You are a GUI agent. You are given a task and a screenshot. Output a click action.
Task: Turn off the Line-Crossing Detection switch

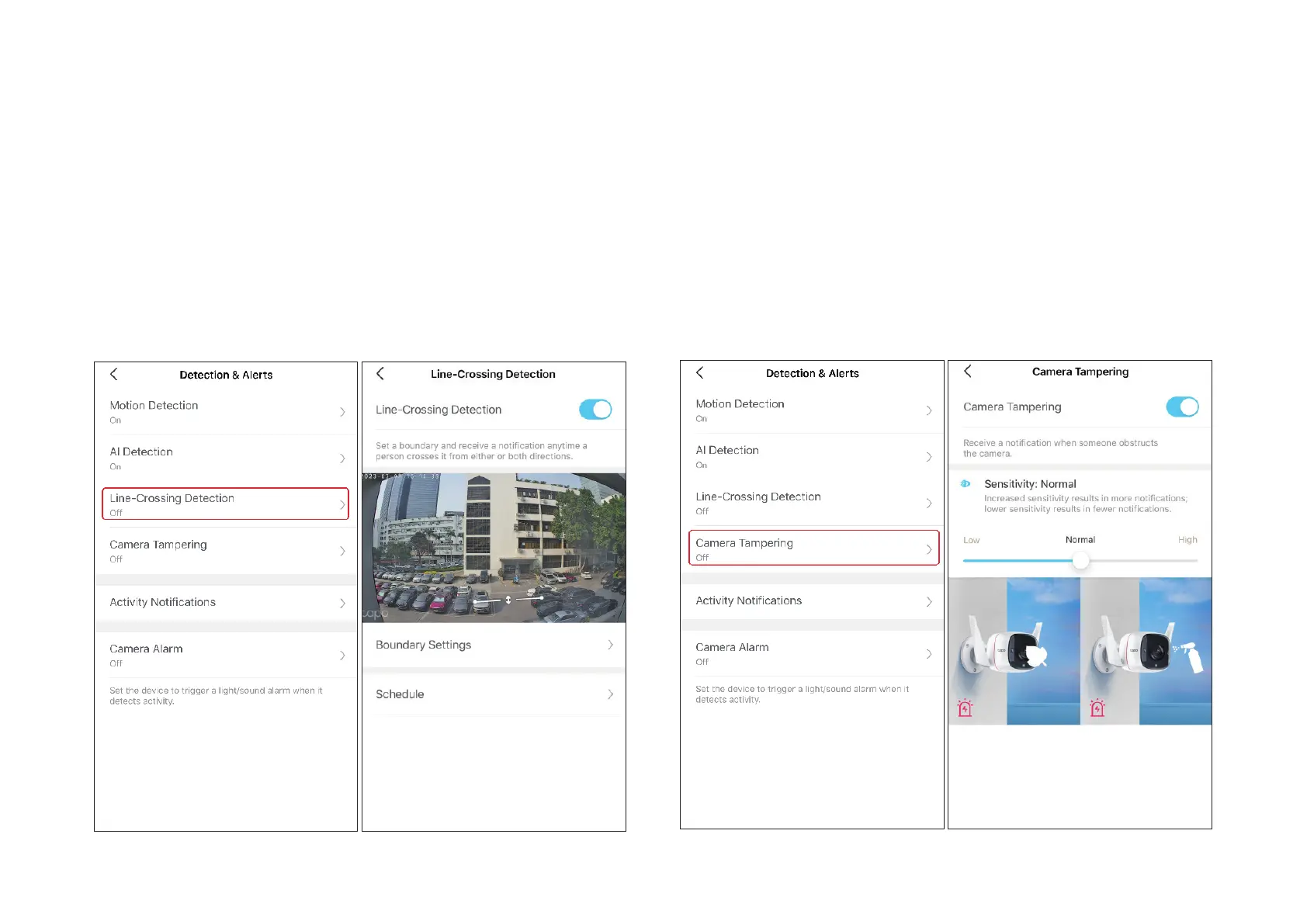[x=595, y=409]
